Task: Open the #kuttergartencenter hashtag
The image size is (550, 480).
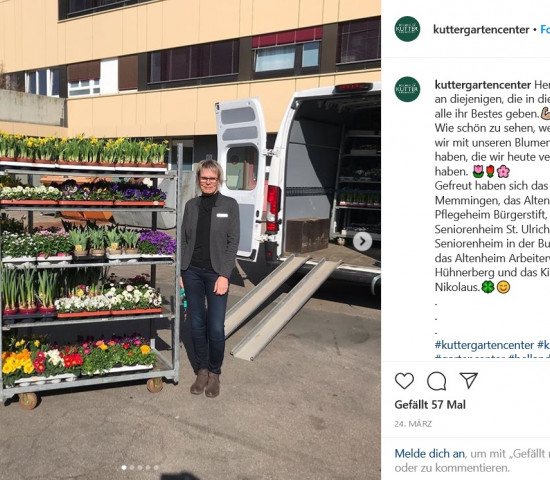Action: click(x=484, y=345)
